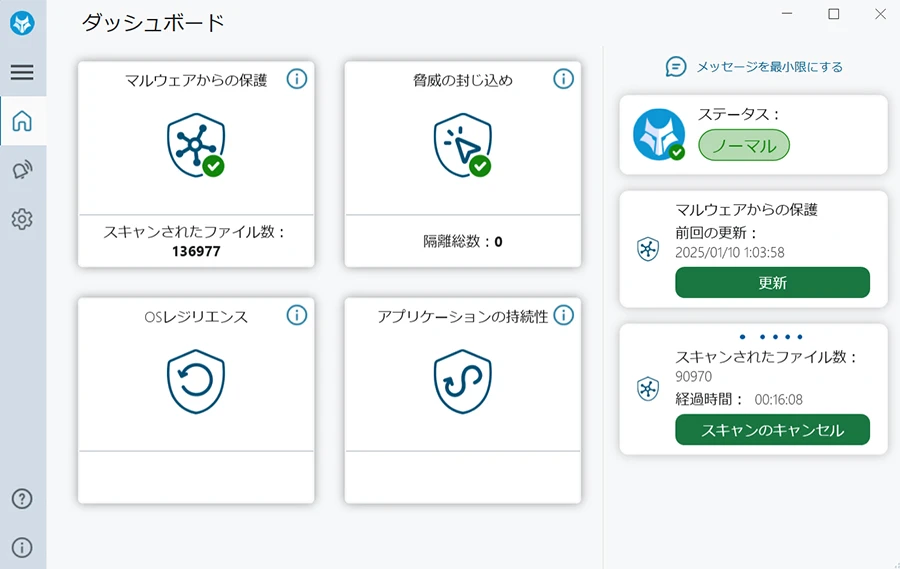The height and width of the screenshot is (569, 900).
Task: Click the threat containment cursor shield icon
Action: tap(463, 145)
